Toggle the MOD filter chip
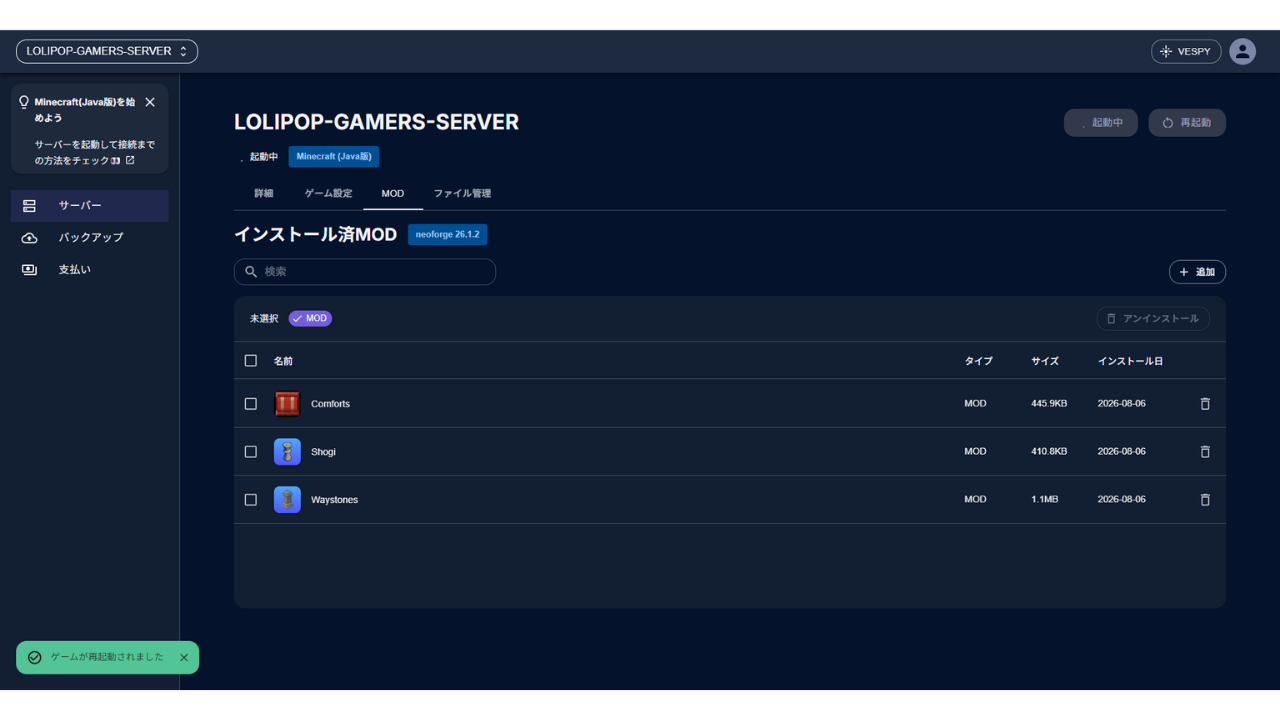 click(x=310, y=319)
